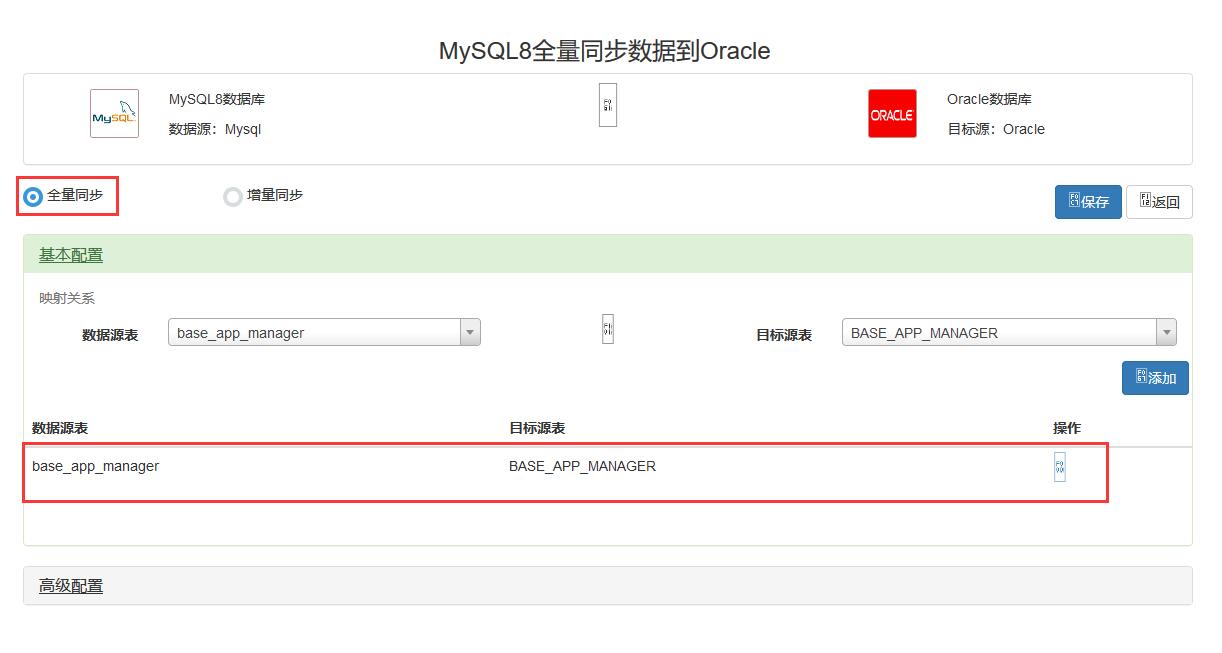The height and width of the screenshot is (653, 1222).
Task: Collapse the 基本配置 section
Action: coord(71,255)
